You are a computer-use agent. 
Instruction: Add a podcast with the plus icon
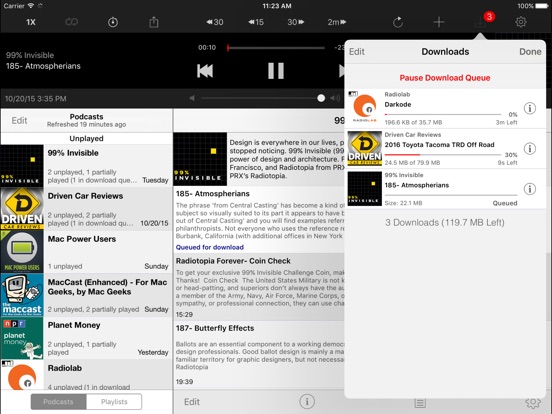point(439,22)
